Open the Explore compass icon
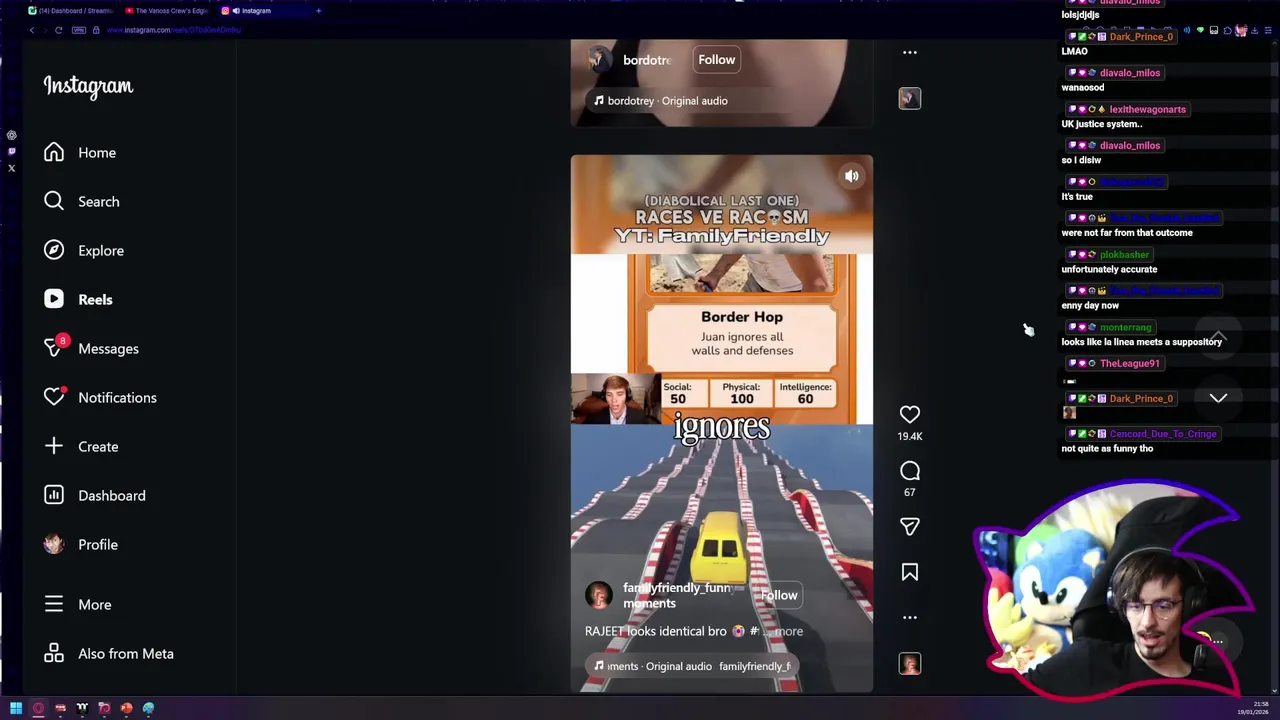Viewport: 1280px width, 720px height. [x=54, y=251]
